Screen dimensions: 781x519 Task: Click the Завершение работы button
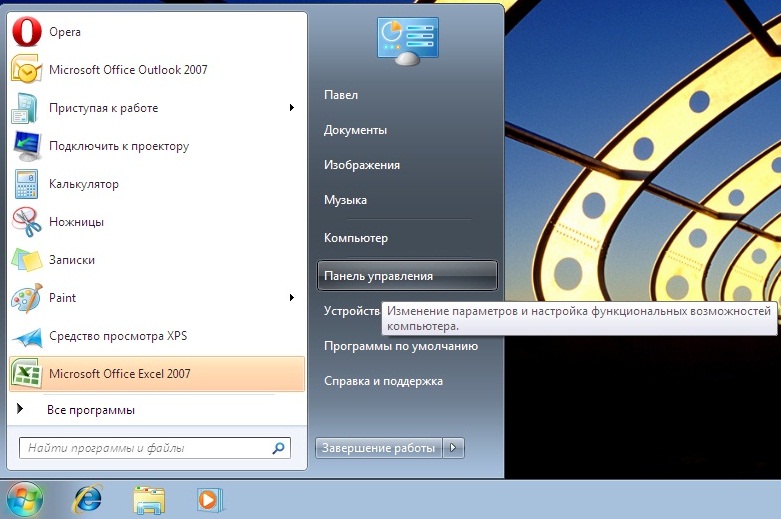click(x=378, y=448)
